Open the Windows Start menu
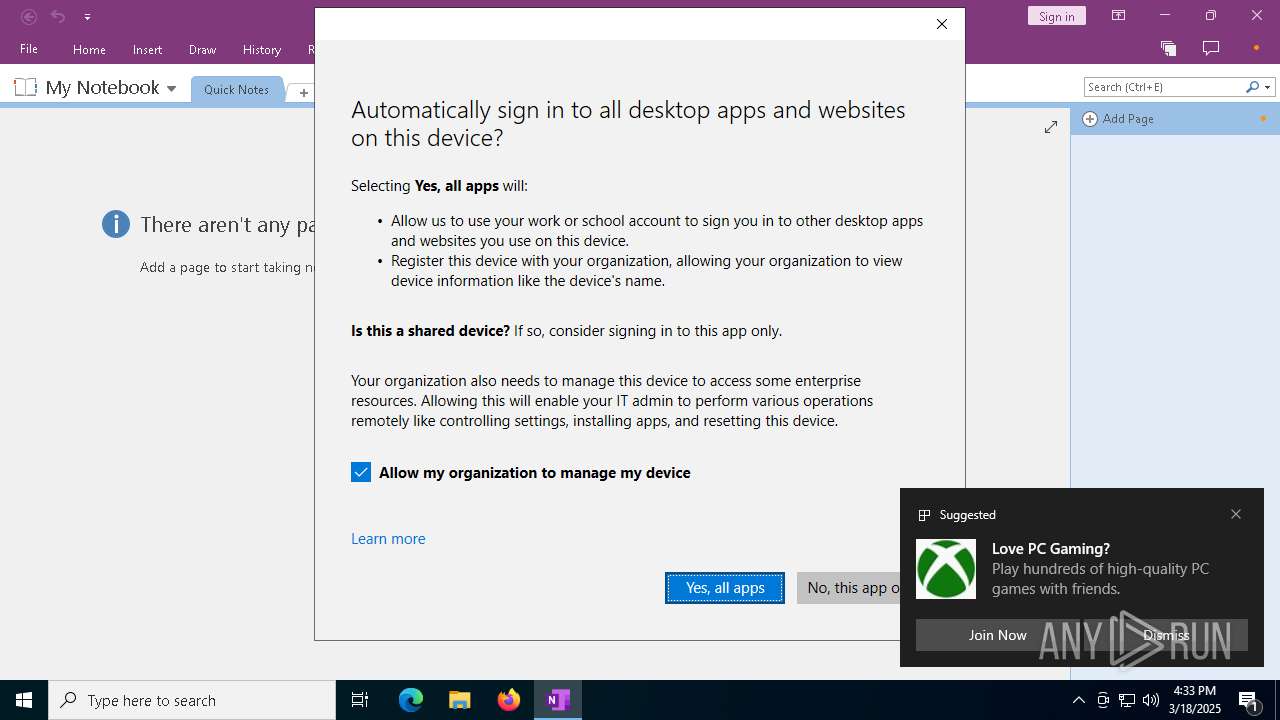 [x=24, y=700]
